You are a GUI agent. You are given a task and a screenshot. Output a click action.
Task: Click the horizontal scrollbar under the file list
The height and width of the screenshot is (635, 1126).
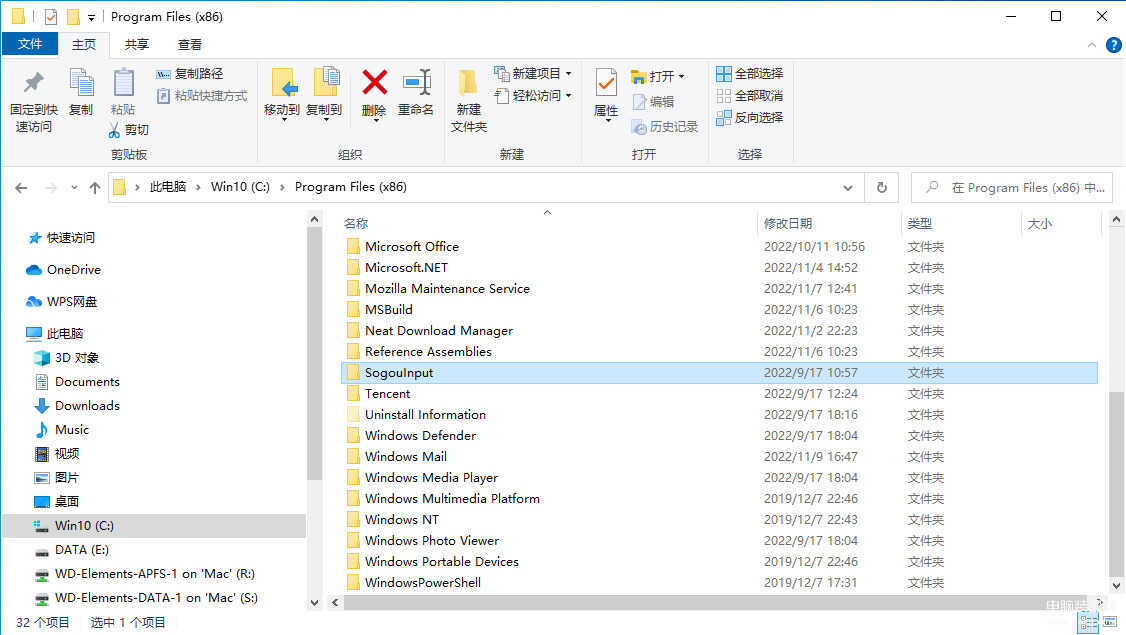click(717, 603)
